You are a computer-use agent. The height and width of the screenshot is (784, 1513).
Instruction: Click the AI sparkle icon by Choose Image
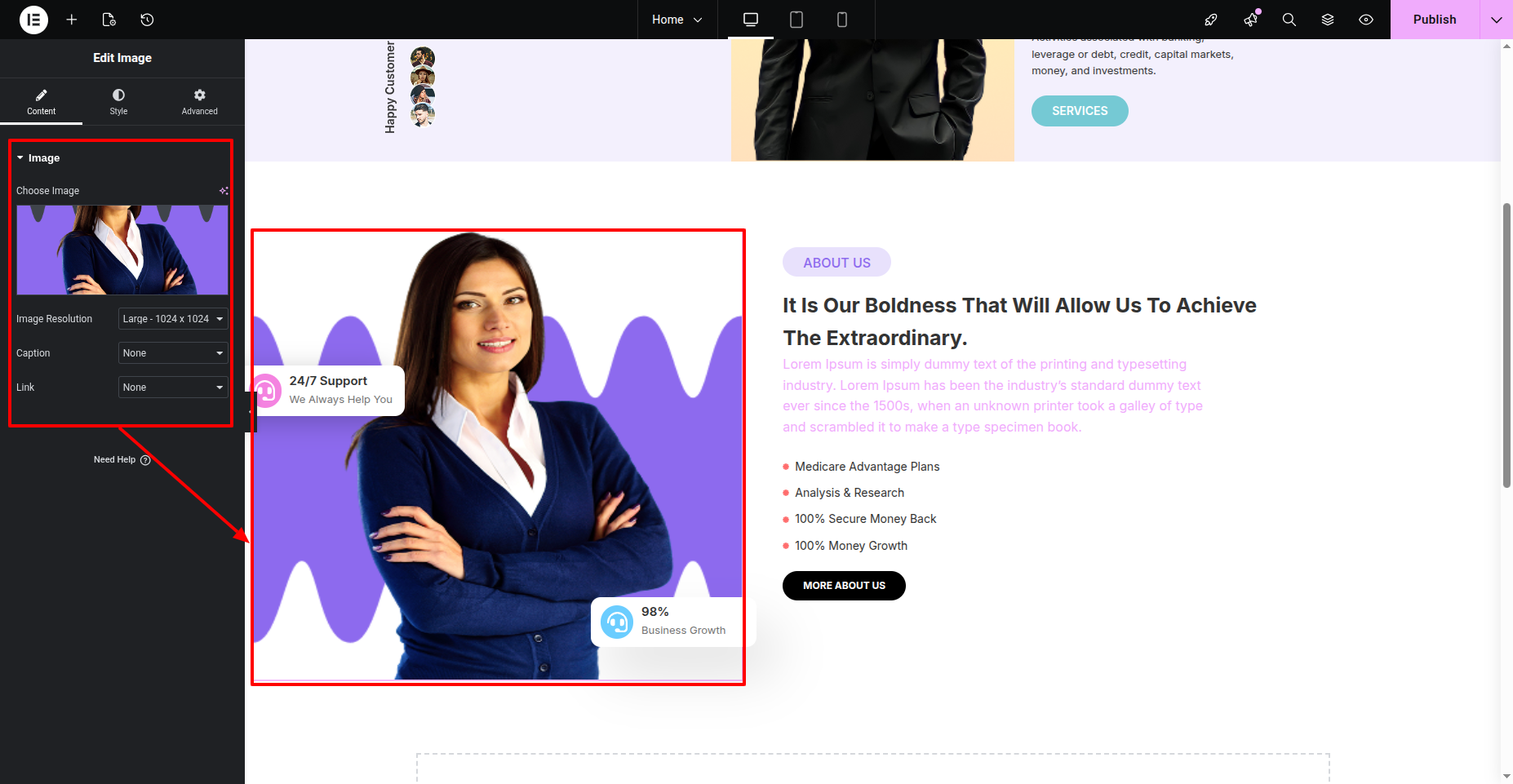[224, 191]
